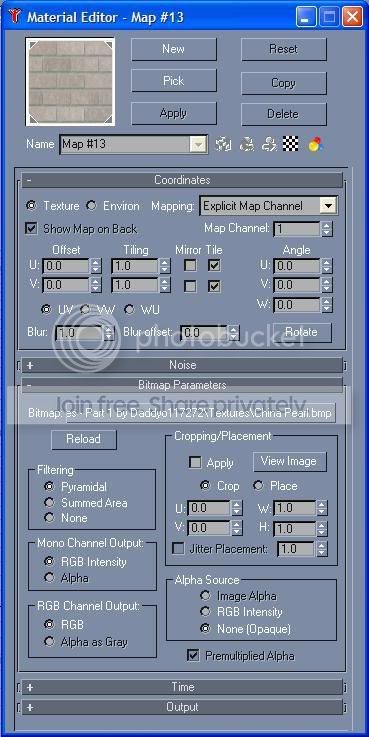Screen dimensions: 369x737
Task: Click the Bitmap path button China Pearl.bmp
Action: (201, 413)
